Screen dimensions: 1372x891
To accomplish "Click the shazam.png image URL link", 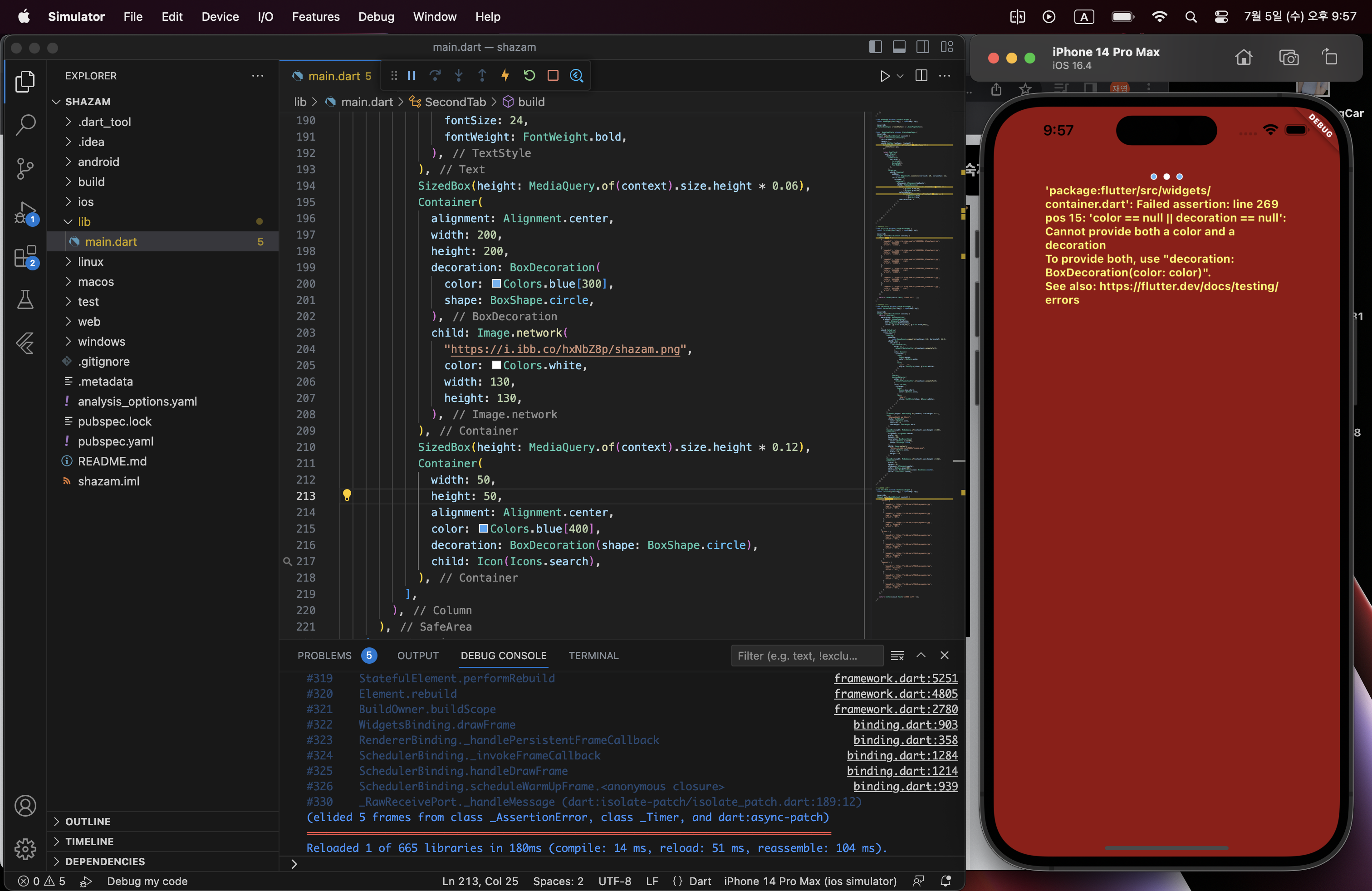I will [565, 349].
